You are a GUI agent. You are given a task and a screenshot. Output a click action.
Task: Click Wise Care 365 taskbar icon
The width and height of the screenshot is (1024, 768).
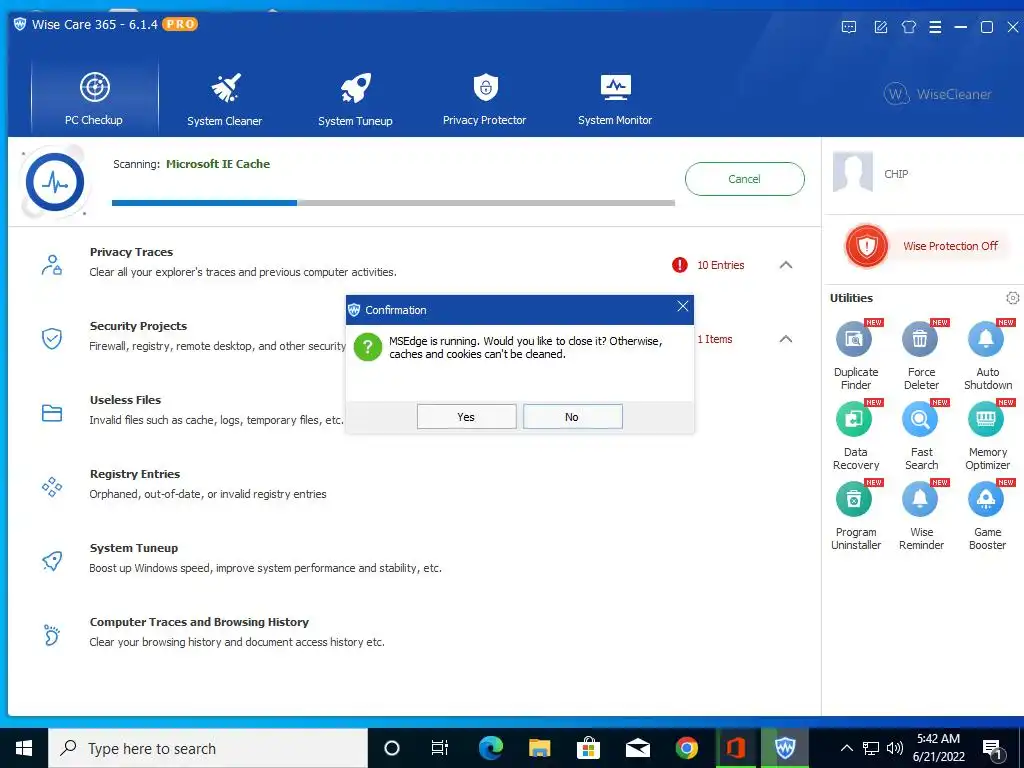pos(785,748)
